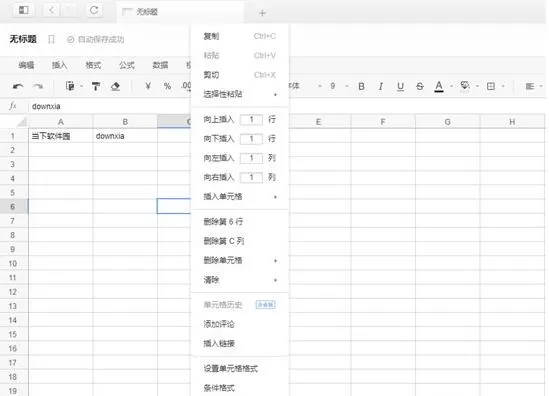Screen dimensions: 549x396
Task: Open a new tab with plus
Action: click(262, 13)
